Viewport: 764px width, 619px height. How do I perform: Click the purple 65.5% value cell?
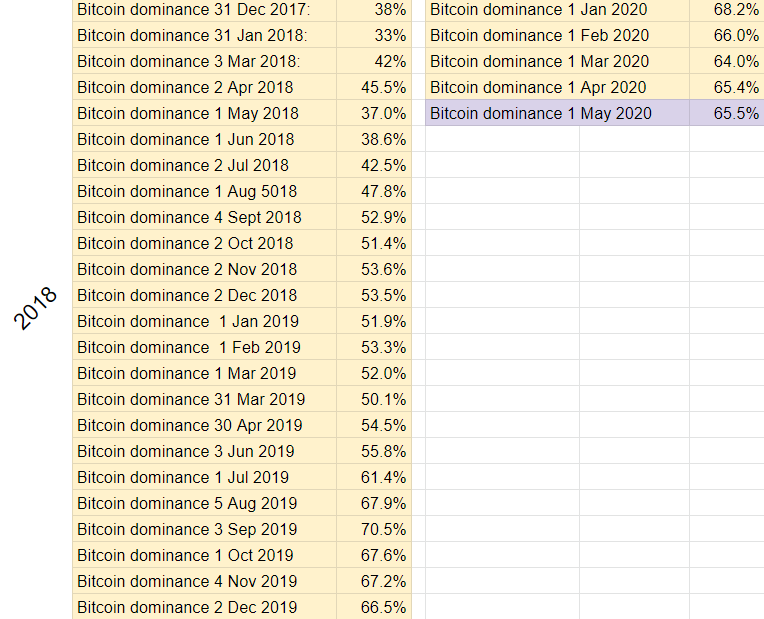pos(726,113)
